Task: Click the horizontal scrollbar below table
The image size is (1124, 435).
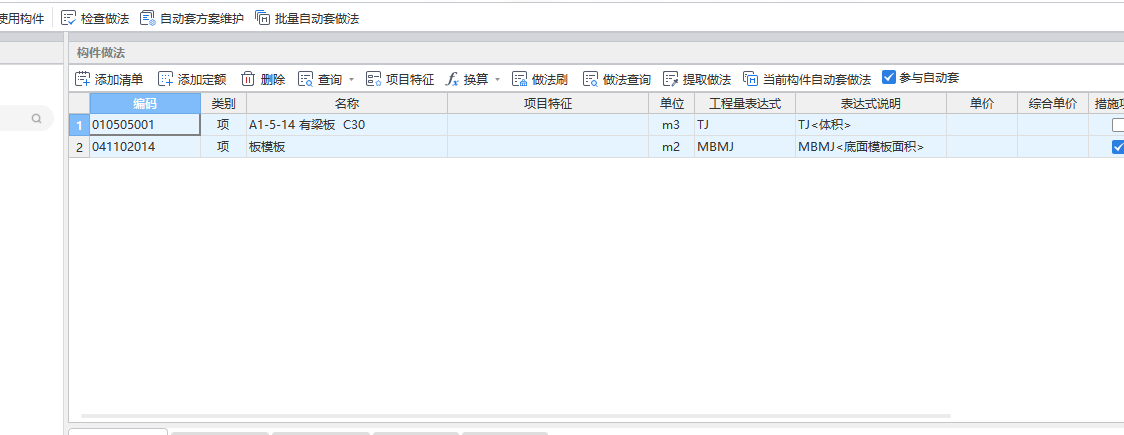Action: tap(515, 416)
